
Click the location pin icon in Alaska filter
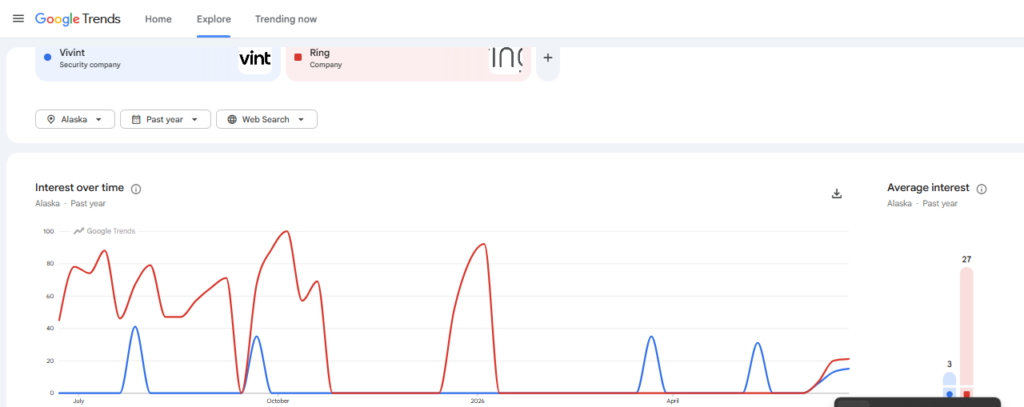(51, 120)
